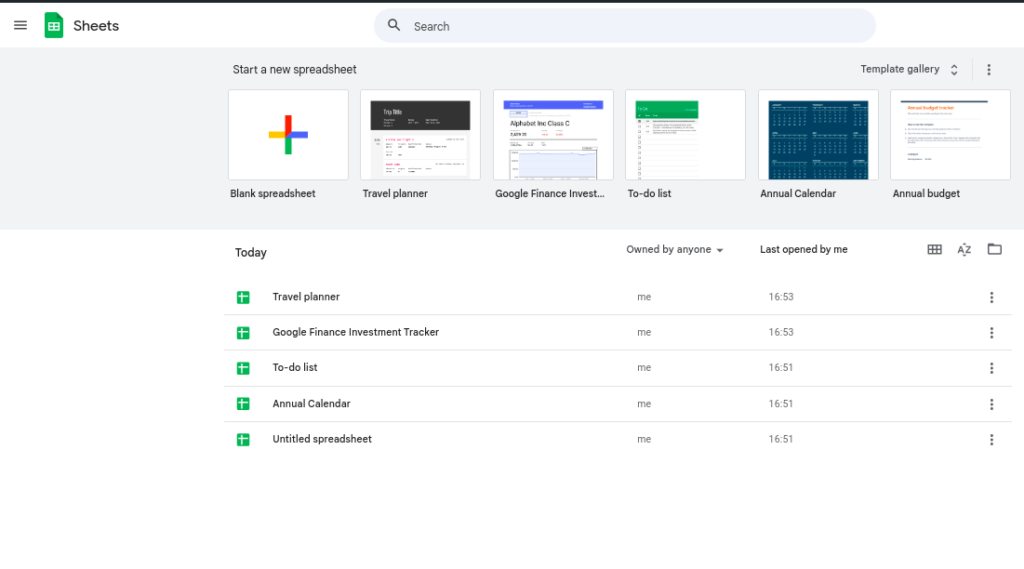The height and width of the screenshot is (569, 1024).
Task: Open the Owned by anyone dropdown
Action: (675, 250)
